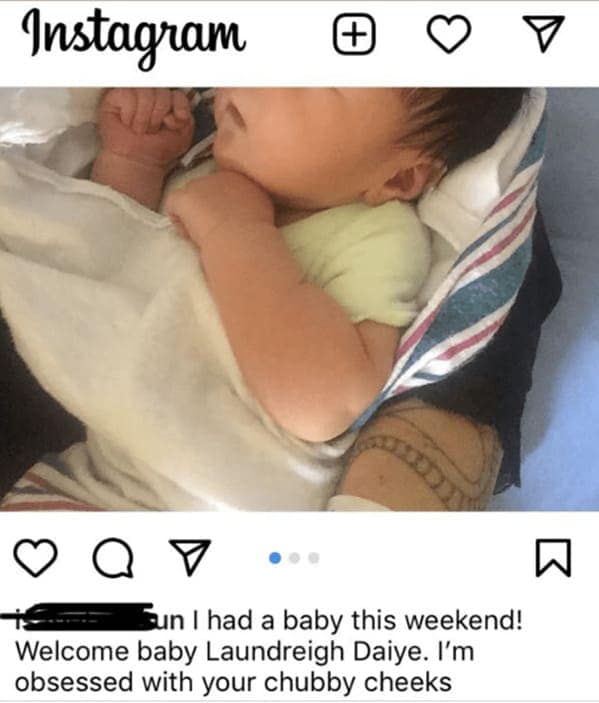This screenshot has width=599, height=703.
Task: Click 'Welcome baby Laundreigh Daiye' caption line
Action: pos(220,651)
